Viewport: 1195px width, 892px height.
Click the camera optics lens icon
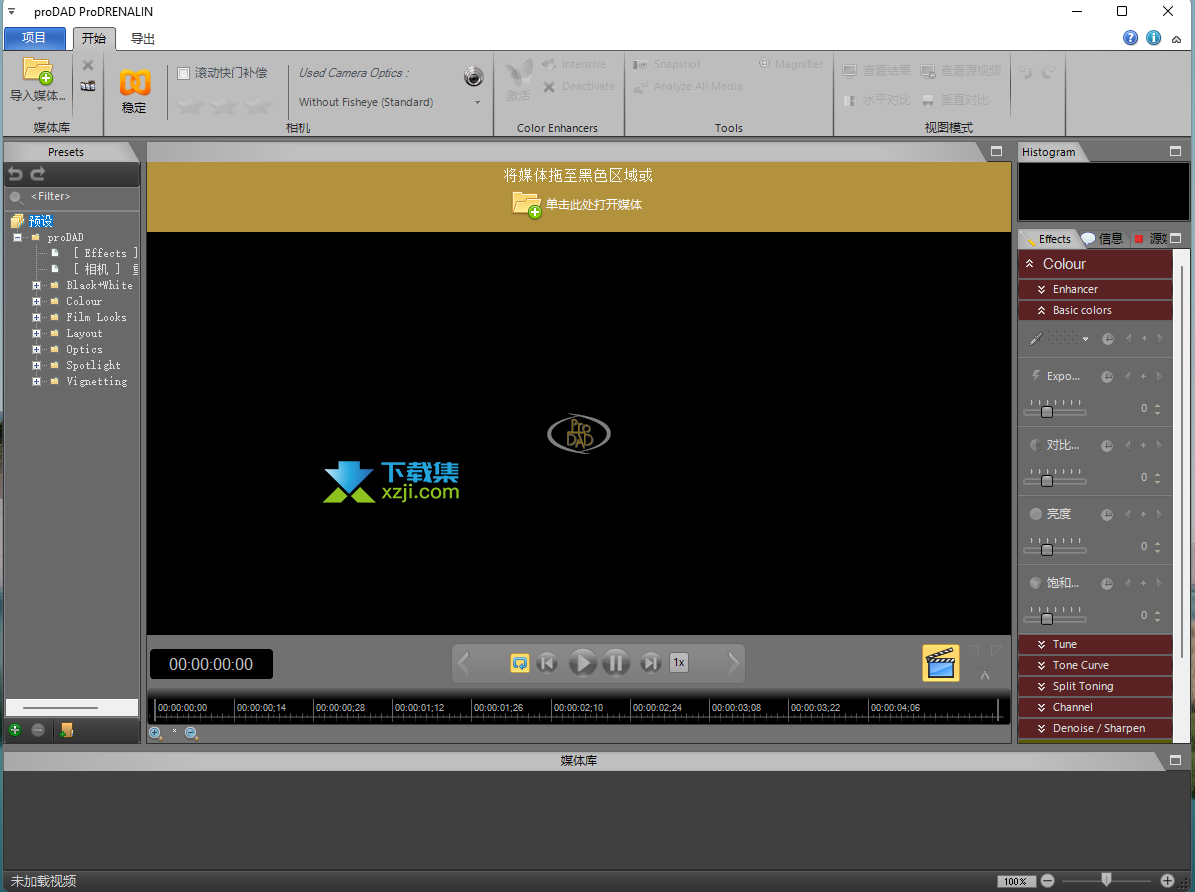[x=473, y=76]
